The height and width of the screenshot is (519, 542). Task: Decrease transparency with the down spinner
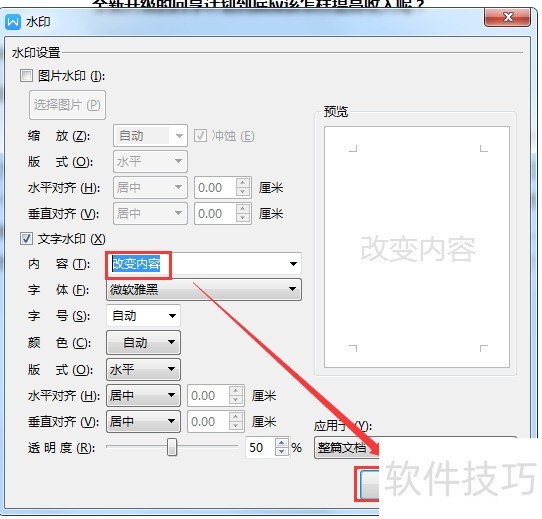[x=282, y=452]
